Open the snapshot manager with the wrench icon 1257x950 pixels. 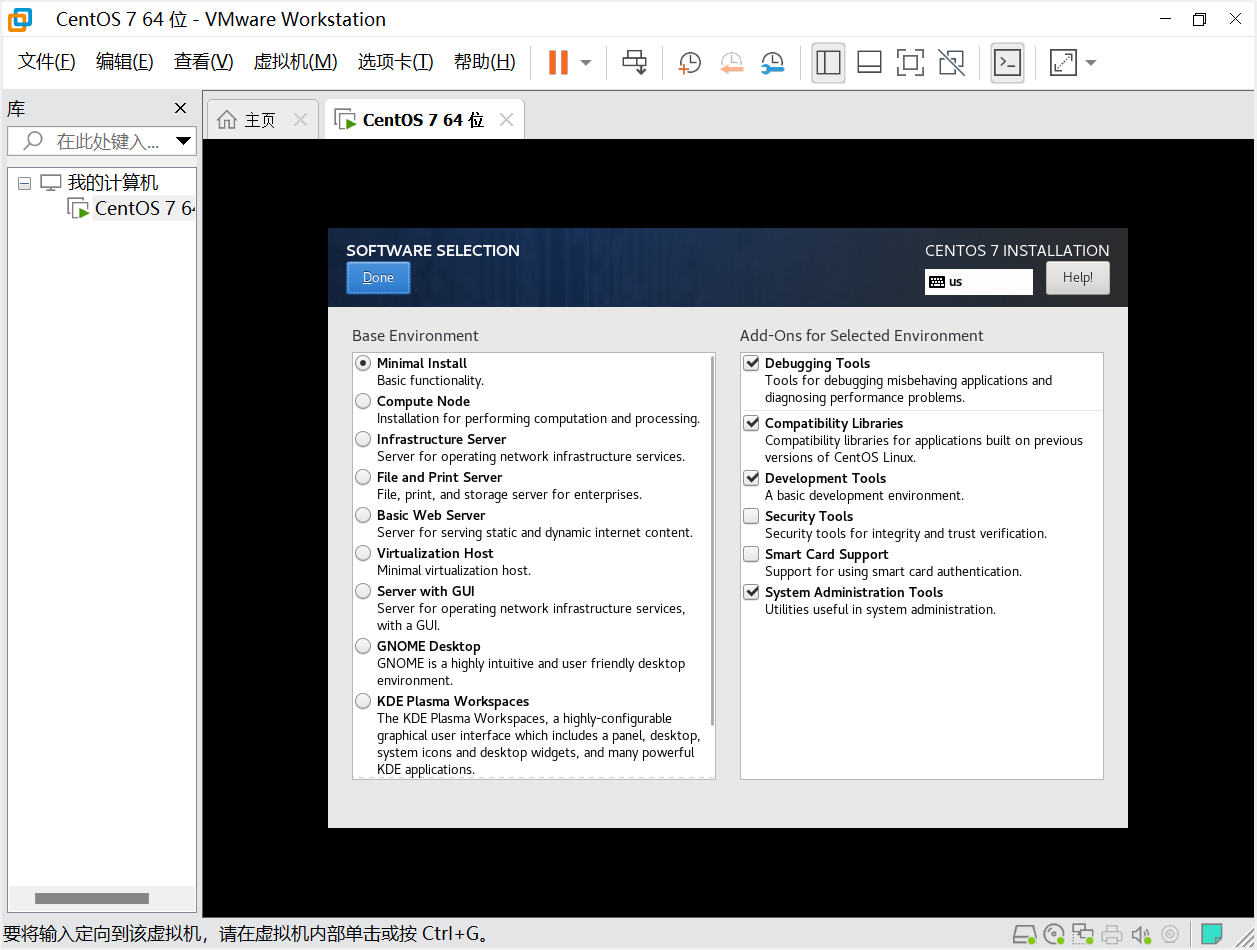[772, 63]
